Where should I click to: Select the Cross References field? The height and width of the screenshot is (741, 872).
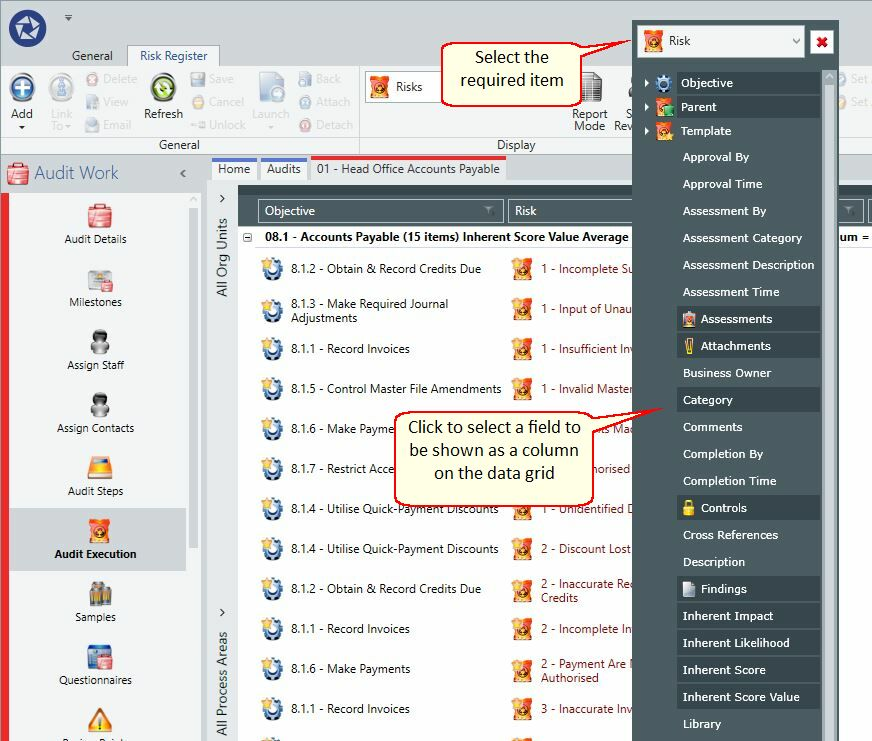749,535
